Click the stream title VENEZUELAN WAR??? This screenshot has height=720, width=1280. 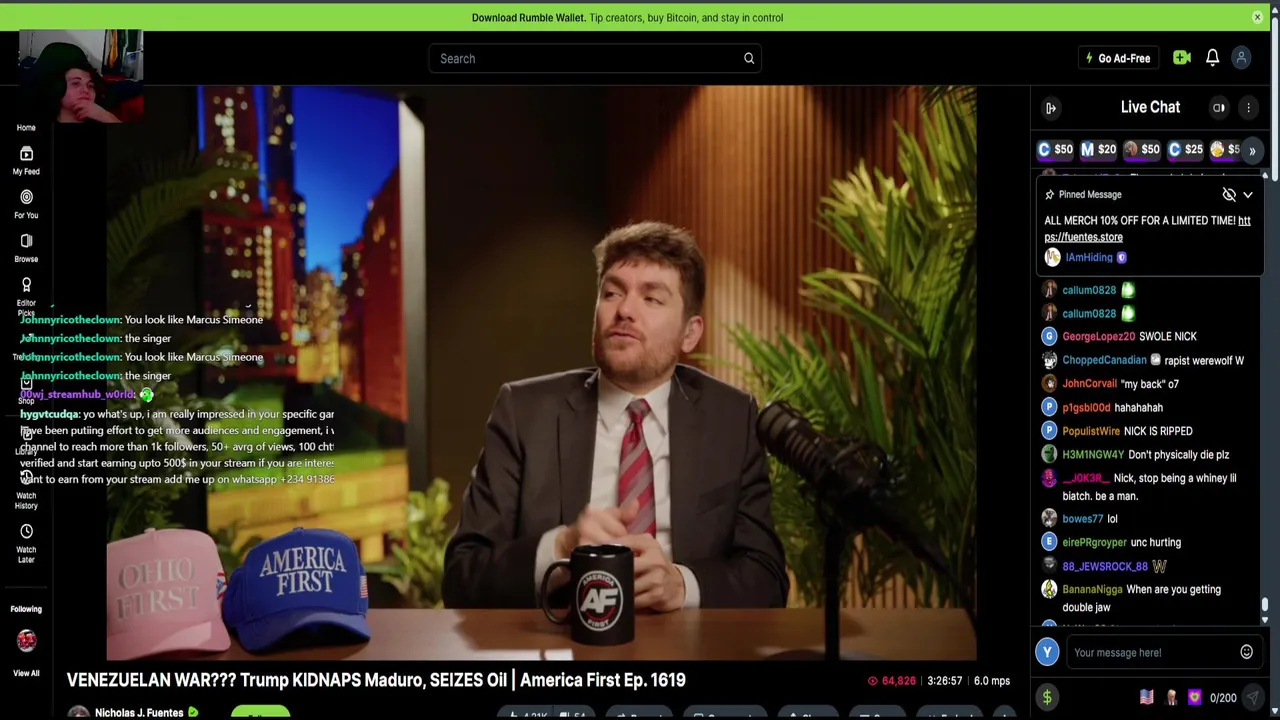(x=376, y=680)
